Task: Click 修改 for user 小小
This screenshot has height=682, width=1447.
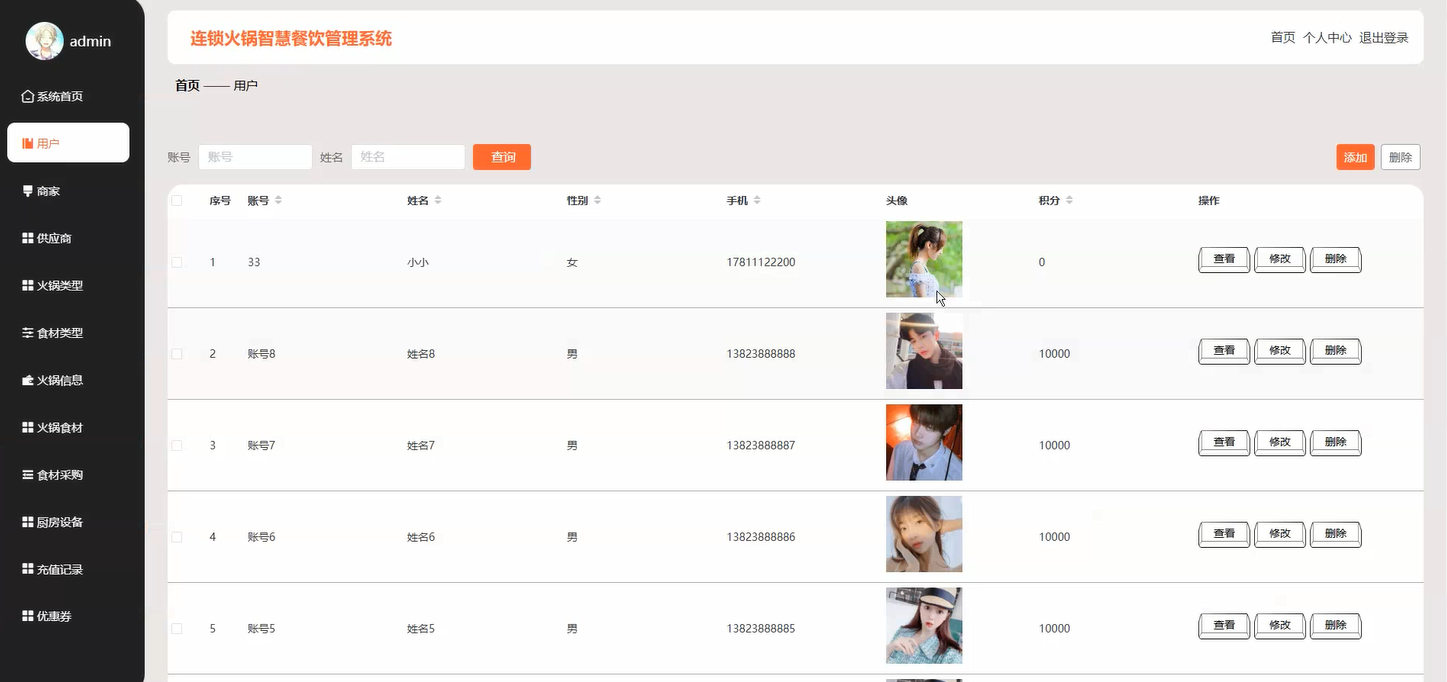Action: (1280, 260)
